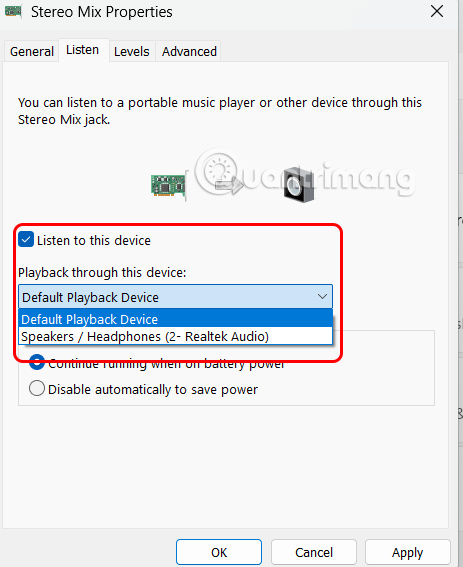The height and width of the screenshot is (567, 463).
Task: Go to the Advanced tab
Action: tap(189, 51)
